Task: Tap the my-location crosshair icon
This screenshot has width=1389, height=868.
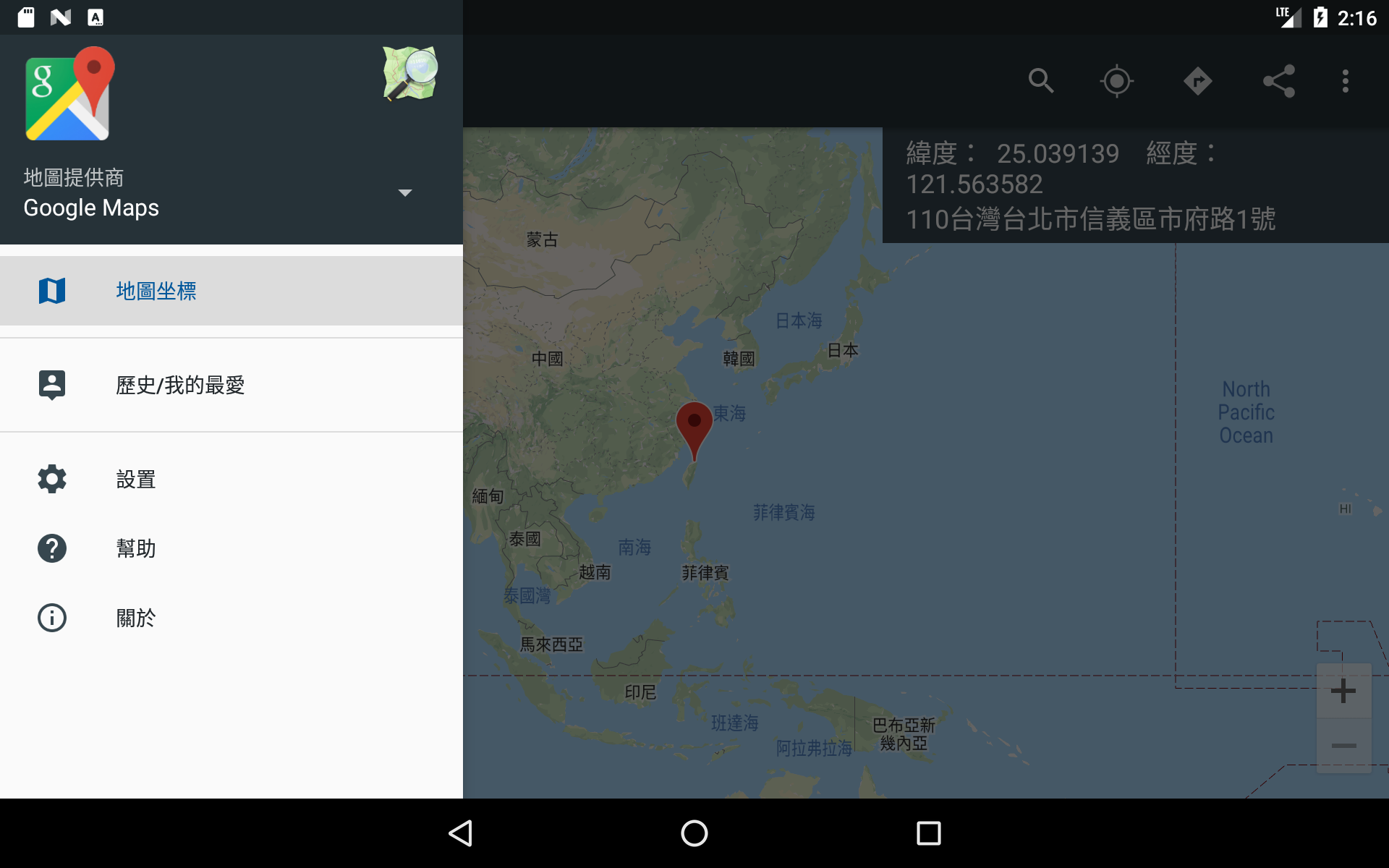Action: pyautogui.click(x=1117, y=81)
